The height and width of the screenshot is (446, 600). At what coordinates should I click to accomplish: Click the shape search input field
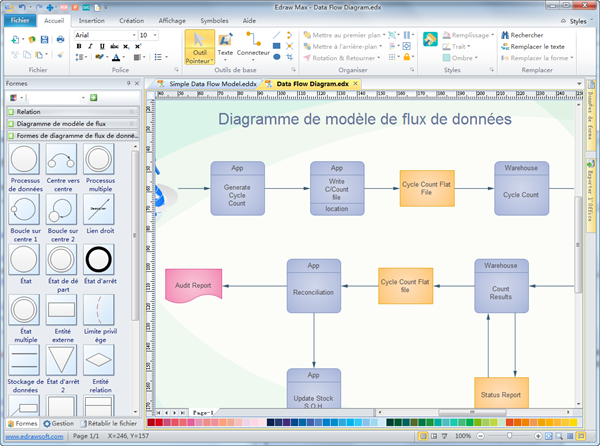tap(56, 98)
